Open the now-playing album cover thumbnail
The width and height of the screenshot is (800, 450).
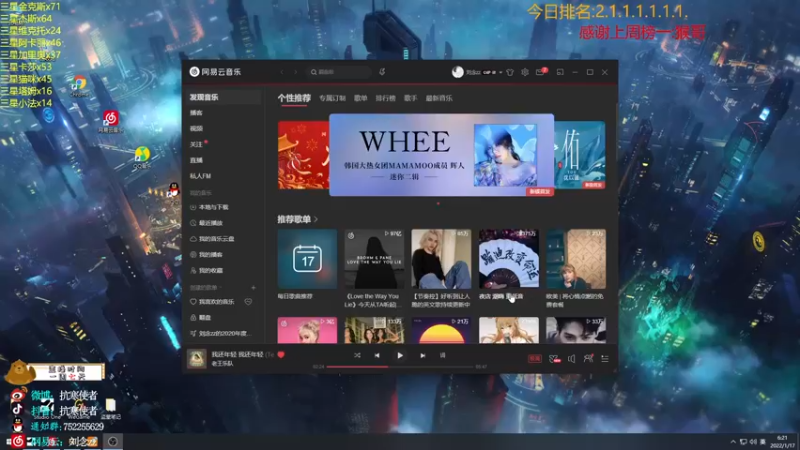196,359
